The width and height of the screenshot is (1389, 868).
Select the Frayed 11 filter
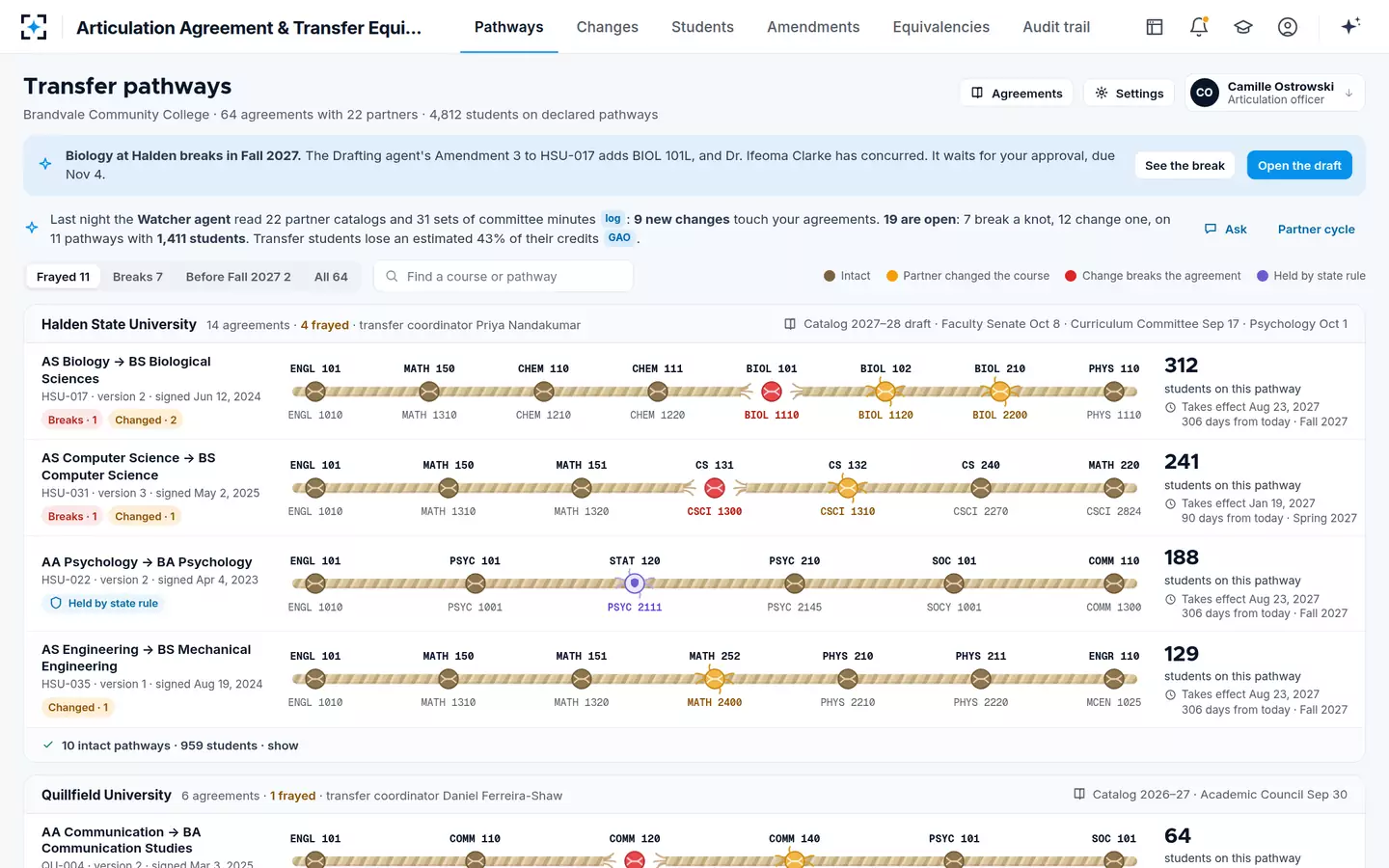[x=63, y=277]
